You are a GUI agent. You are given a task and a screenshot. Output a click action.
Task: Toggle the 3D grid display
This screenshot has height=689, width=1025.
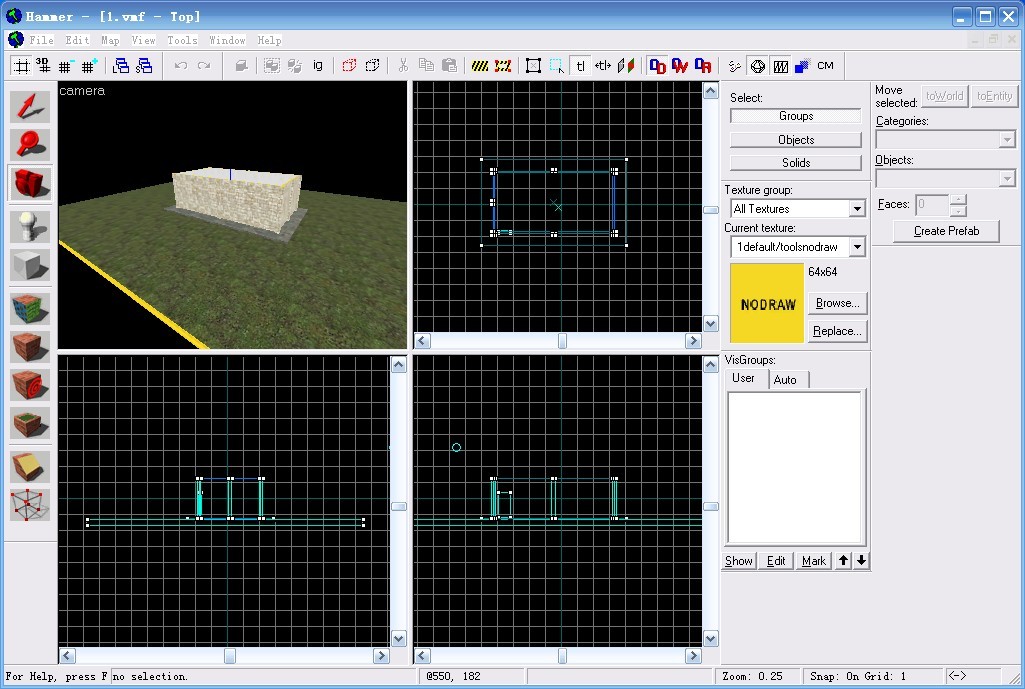click(43, 66)
